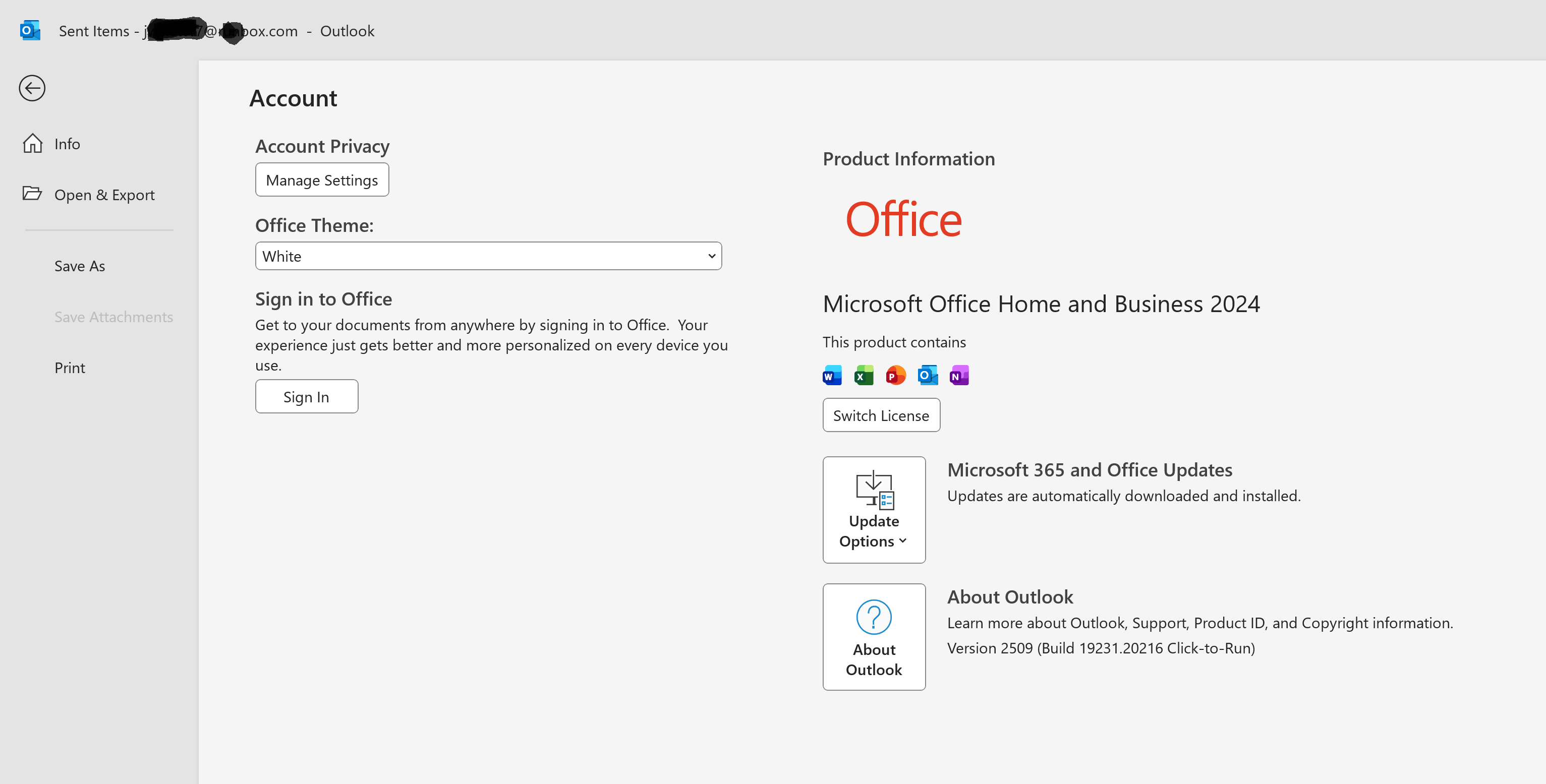
Task: Click the Sign In button
Action: (306, 396)
